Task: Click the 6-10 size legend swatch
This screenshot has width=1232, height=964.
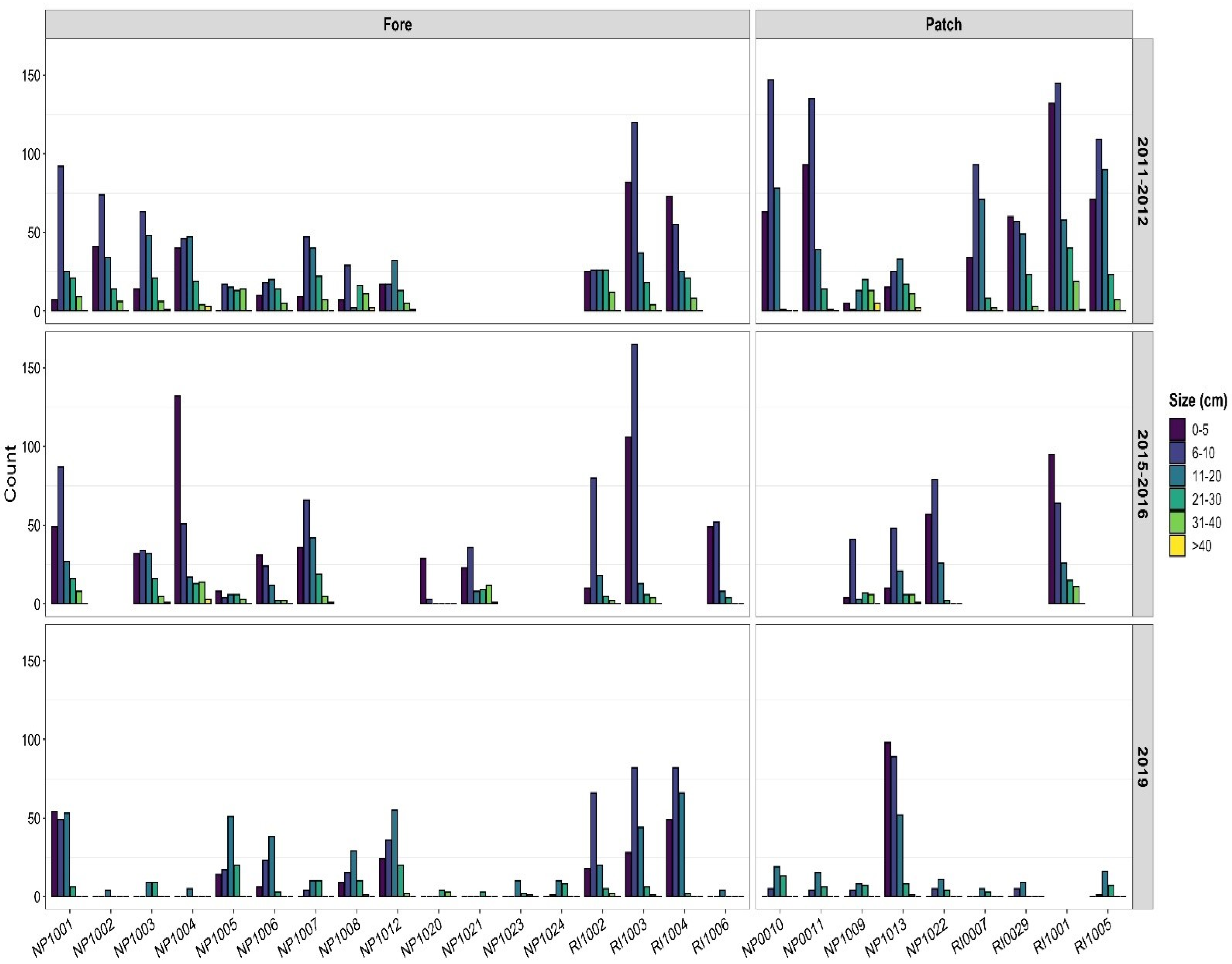Action: tap(1177, 453)
